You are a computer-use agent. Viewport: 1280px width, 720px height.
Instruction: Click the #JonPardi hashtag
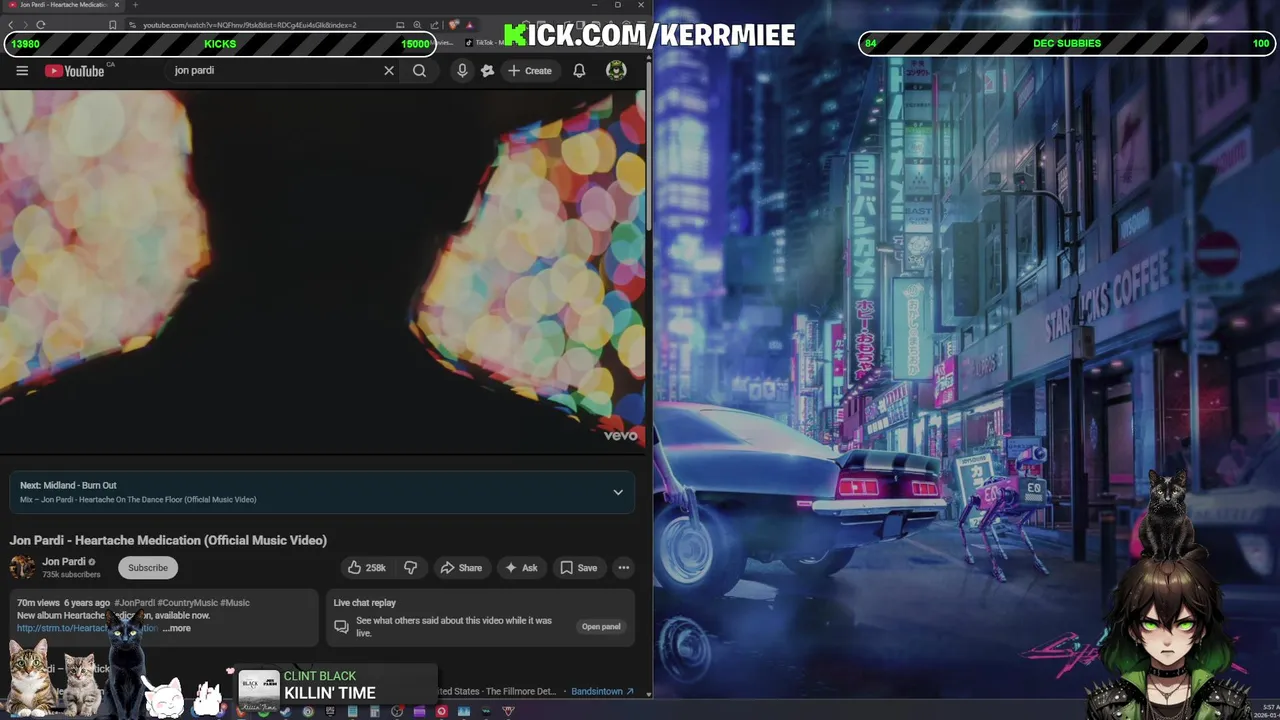click(134, 603)
